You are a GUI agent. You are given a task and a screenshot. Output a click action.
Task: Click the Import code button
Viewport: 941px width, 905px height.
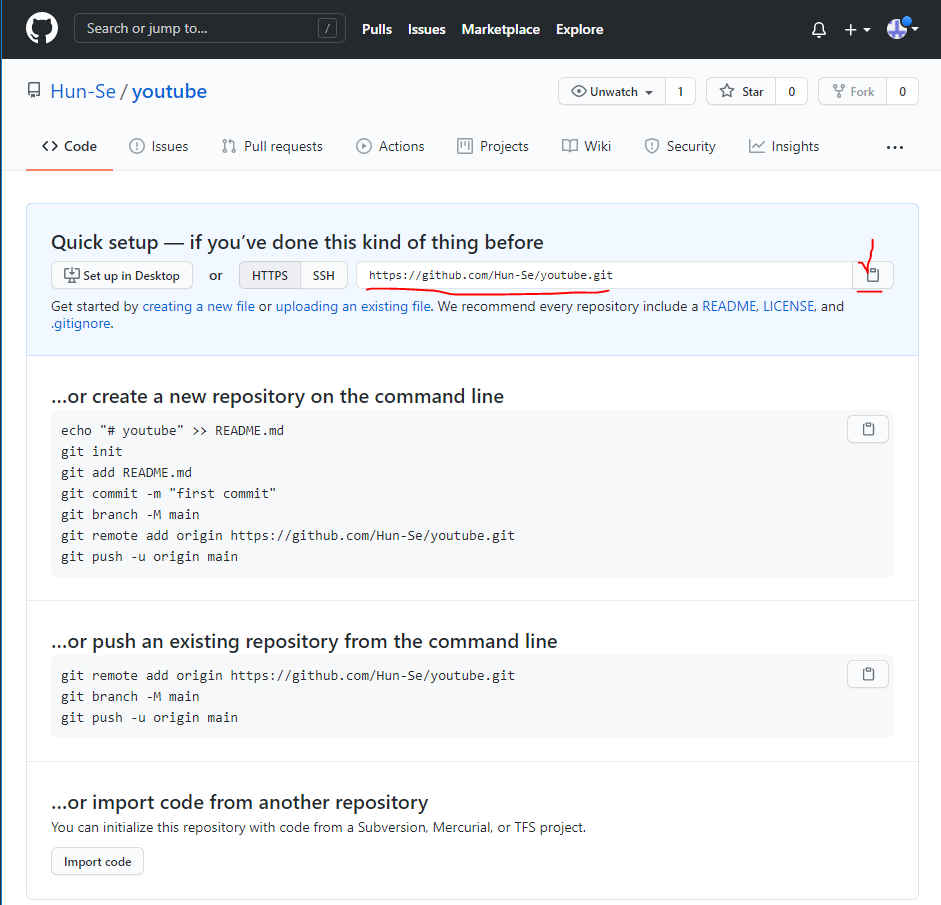(97, 862)
